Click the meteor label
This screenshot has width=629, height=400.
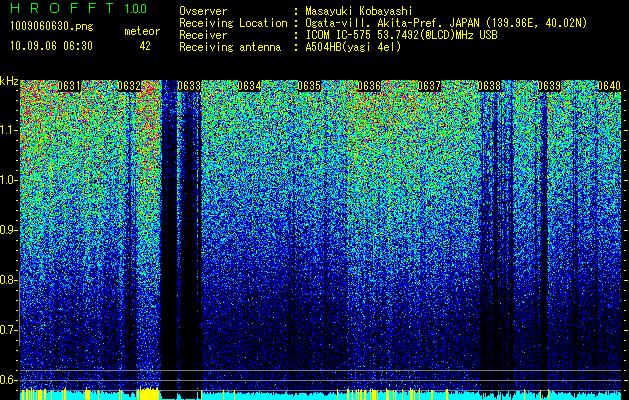142,31
